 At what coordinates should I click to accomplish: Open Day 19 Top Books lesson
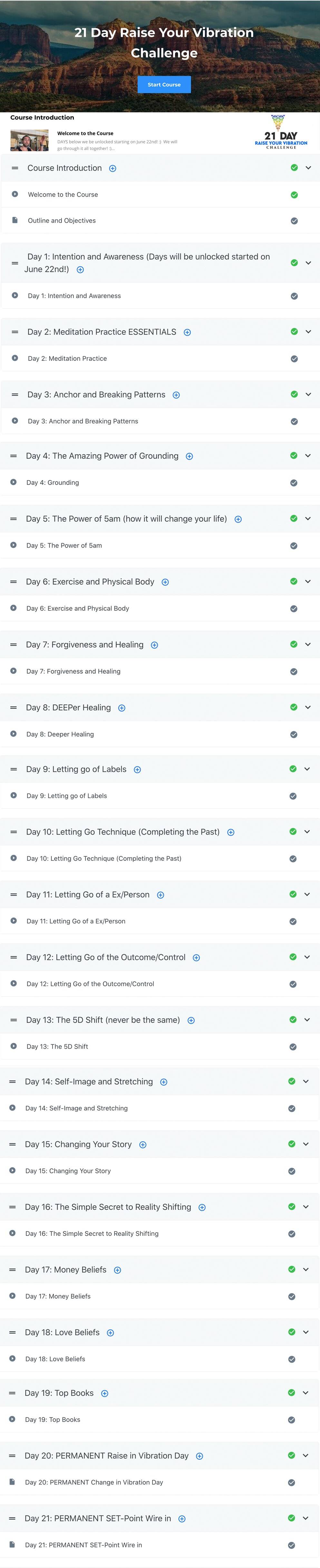[53, 1419]
